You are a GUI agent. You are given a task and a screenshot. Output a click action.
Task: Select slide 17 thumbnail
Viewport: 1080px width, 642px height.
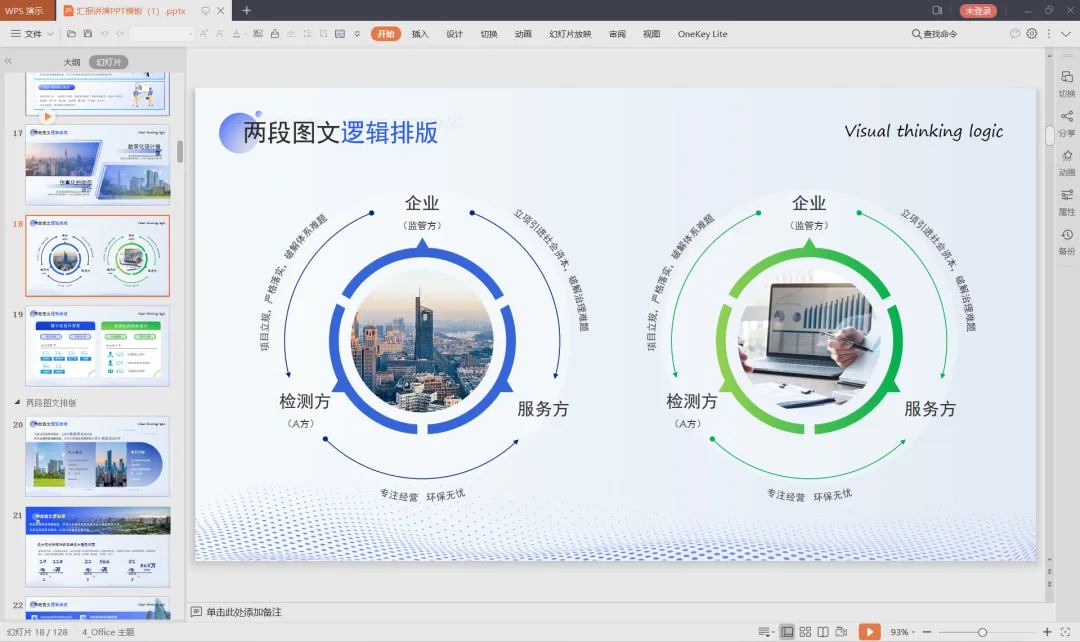[98, 165]
